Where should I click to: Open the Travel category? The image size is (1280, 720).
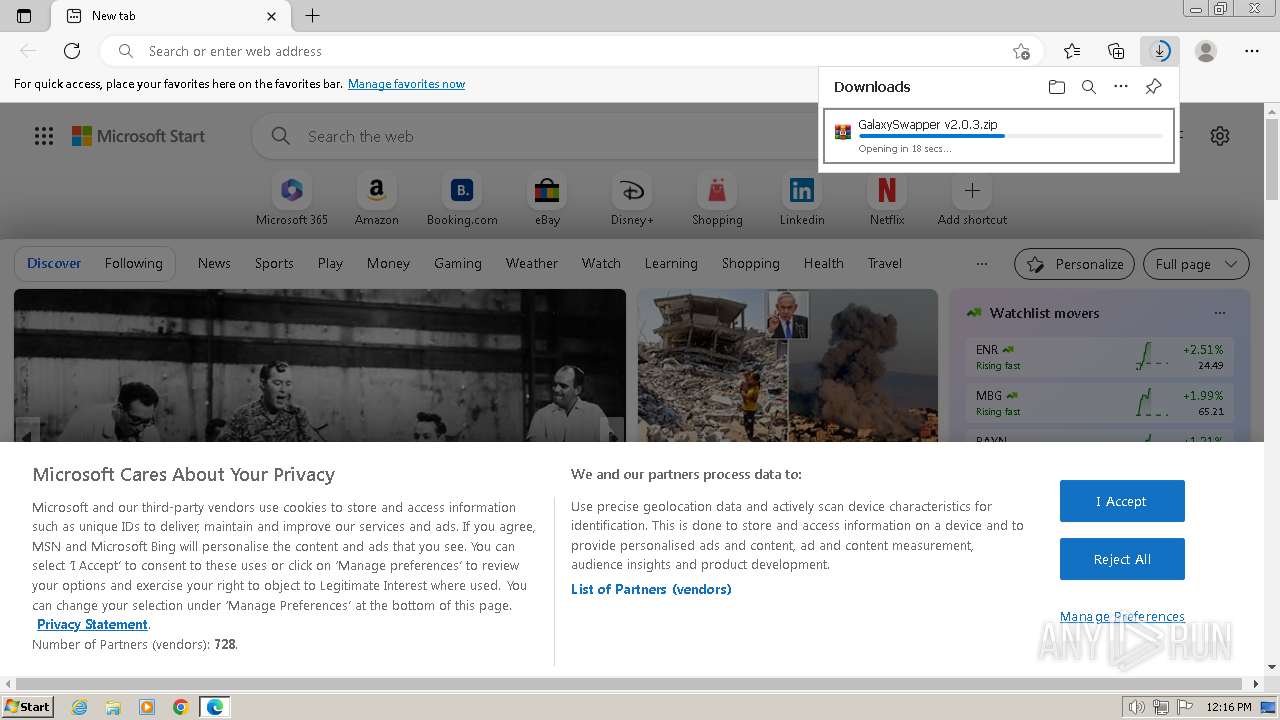point(884,263)
